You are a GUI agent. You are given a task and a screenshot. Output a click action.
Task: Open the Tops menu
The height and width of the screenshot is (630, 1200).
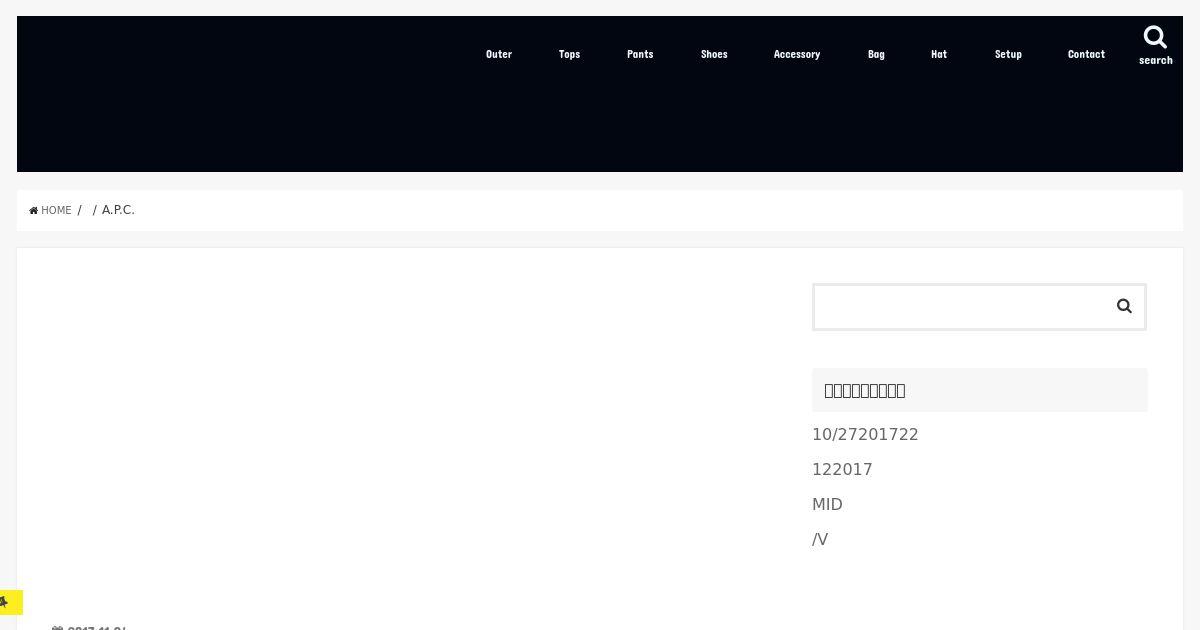pyautogui.click(x=569, y=54)
